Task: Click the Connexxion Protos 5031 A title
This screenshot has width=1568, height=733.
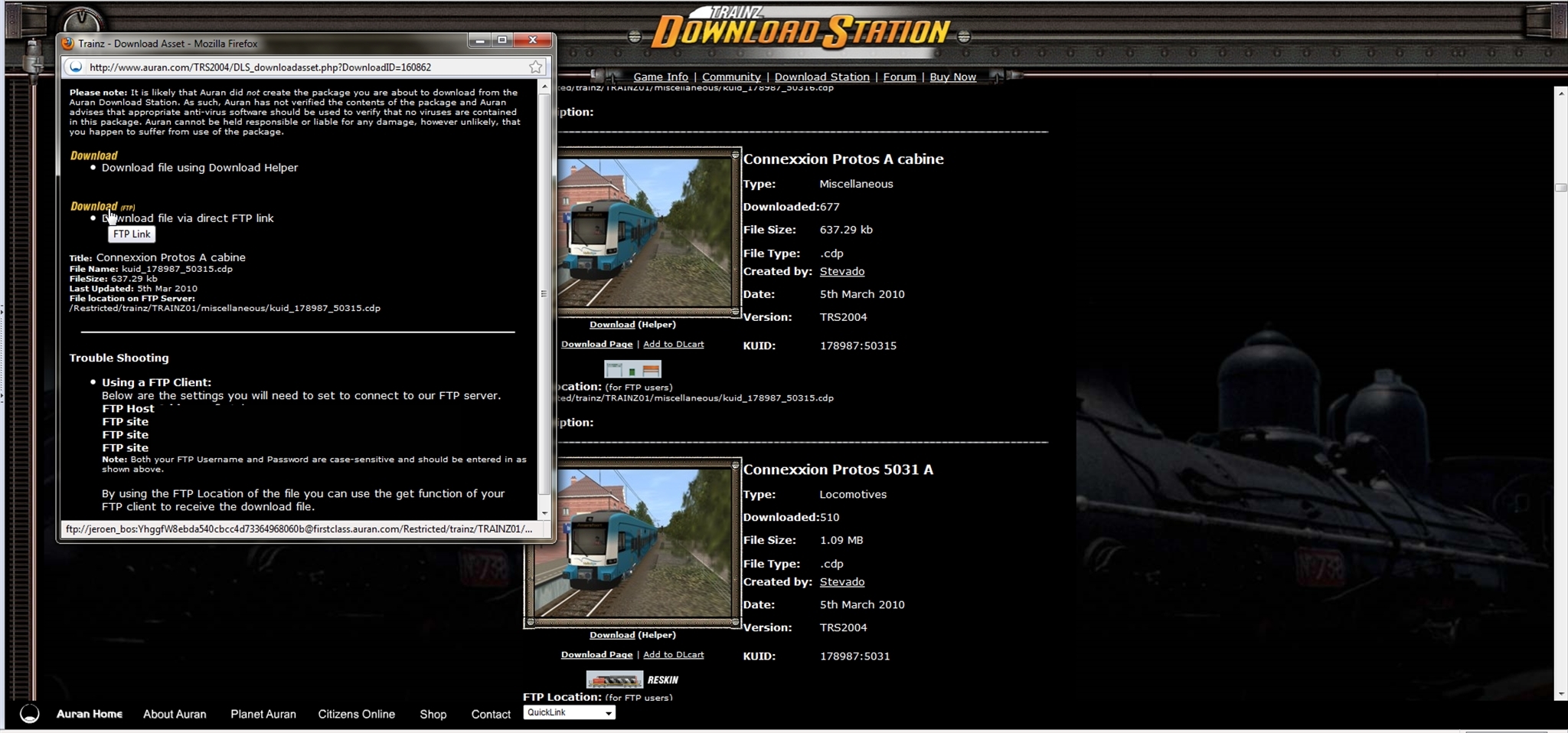Action: click(x=838, y=470)
